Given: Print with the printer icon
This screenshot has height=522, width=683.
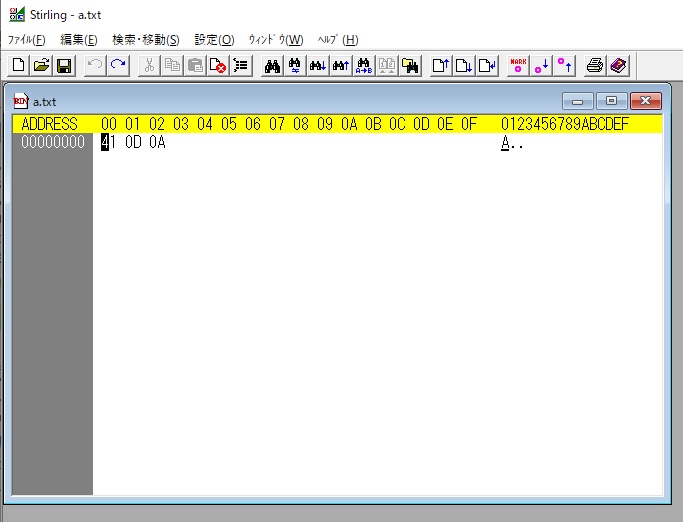Looking at the screenshot, I should click(x=595, y=66).
